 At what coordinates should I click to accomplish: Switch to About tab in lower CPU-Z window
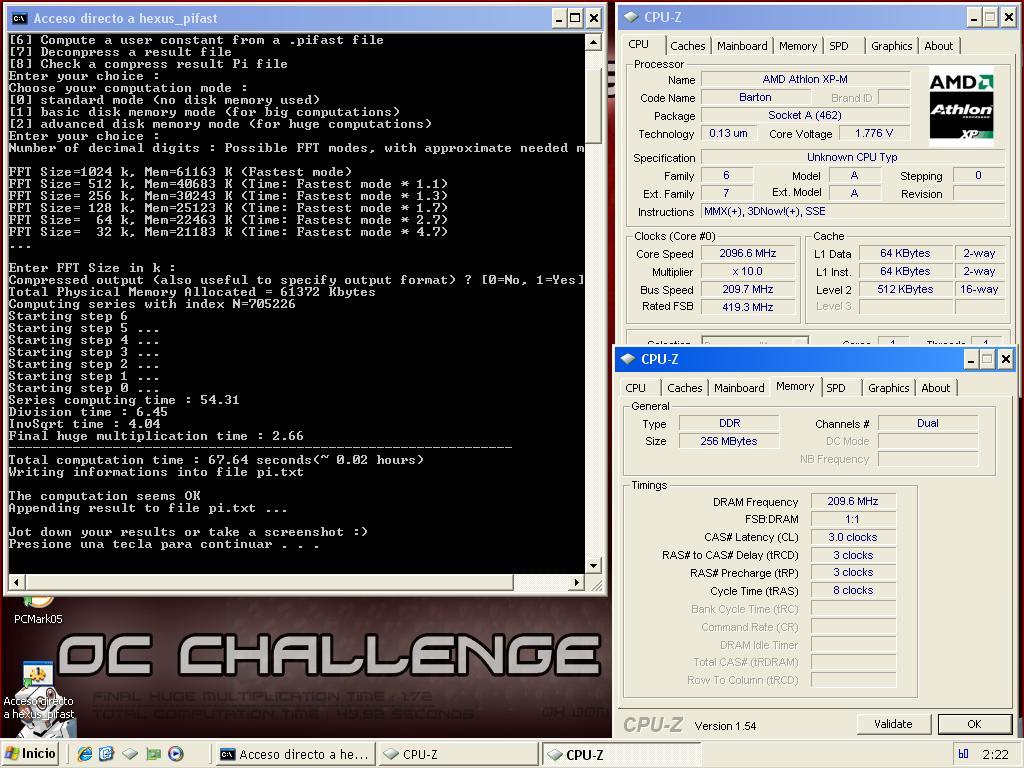(935, 388)
